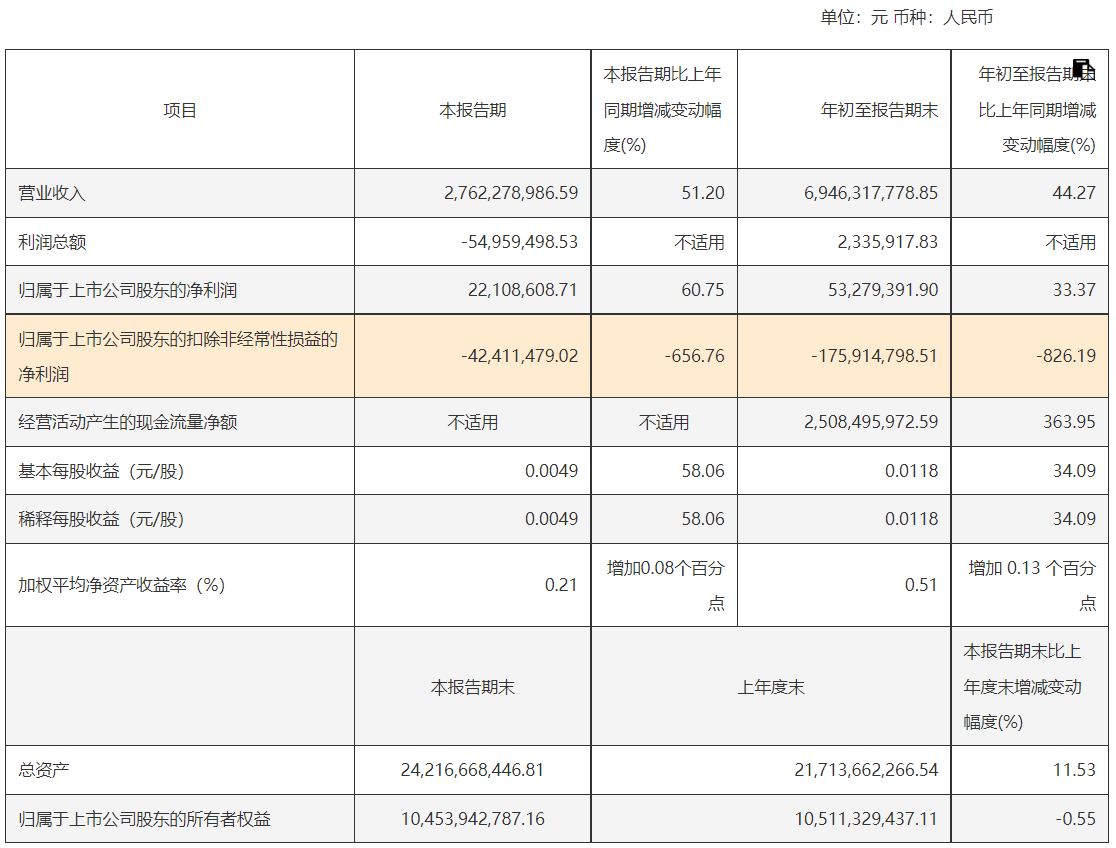Click the highlighted 扣除非经常性损益的净利润 label
1116x848 pixels.
[178, 356]
